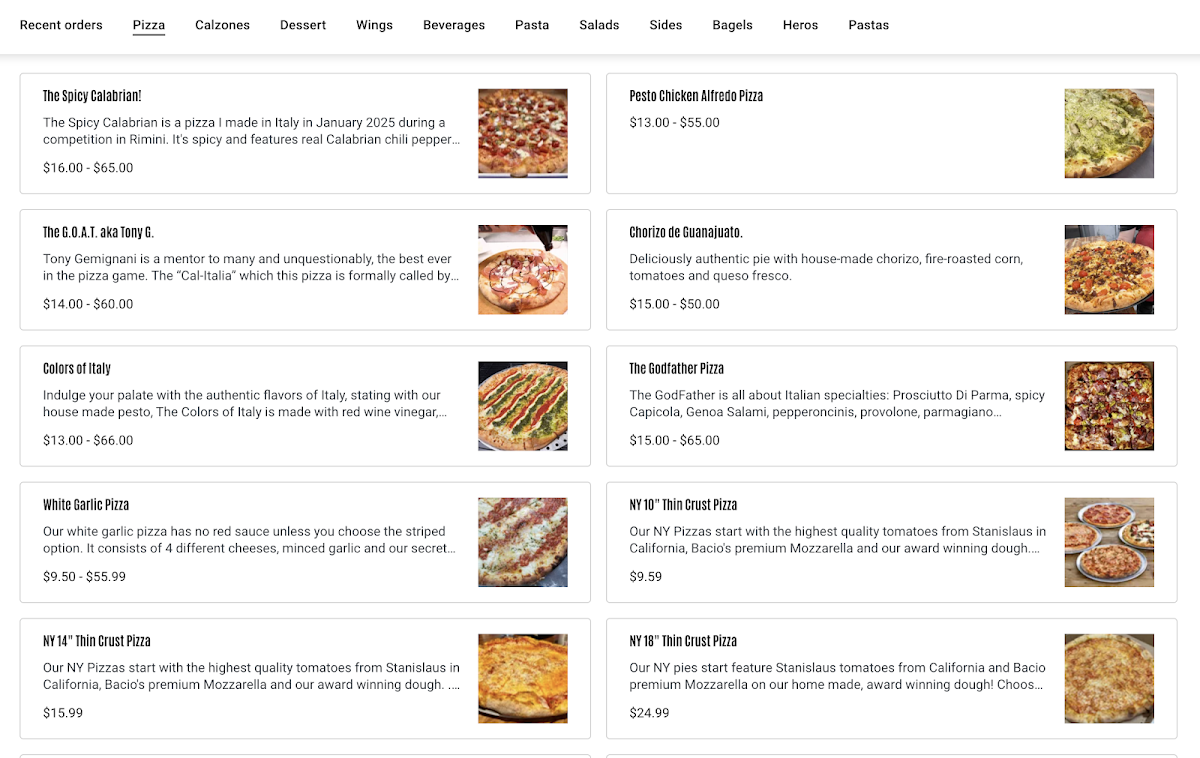Open the Beverages tab

pos(454,25)
